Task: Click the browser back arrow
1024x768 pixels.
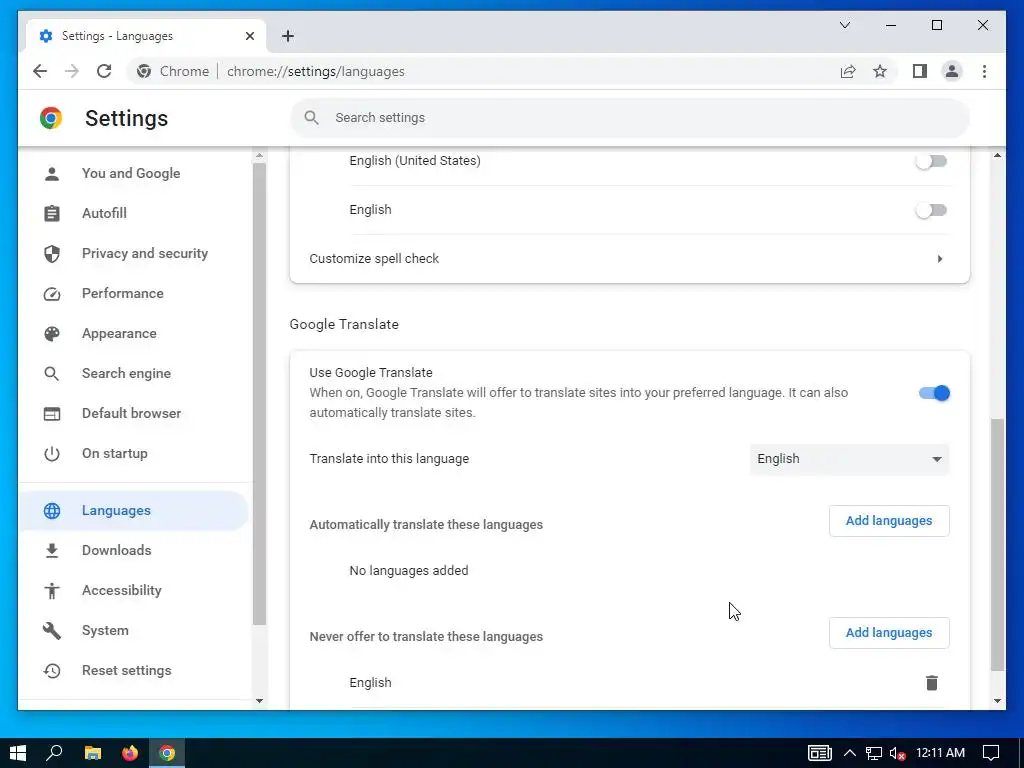Action: tap(40, 71)
